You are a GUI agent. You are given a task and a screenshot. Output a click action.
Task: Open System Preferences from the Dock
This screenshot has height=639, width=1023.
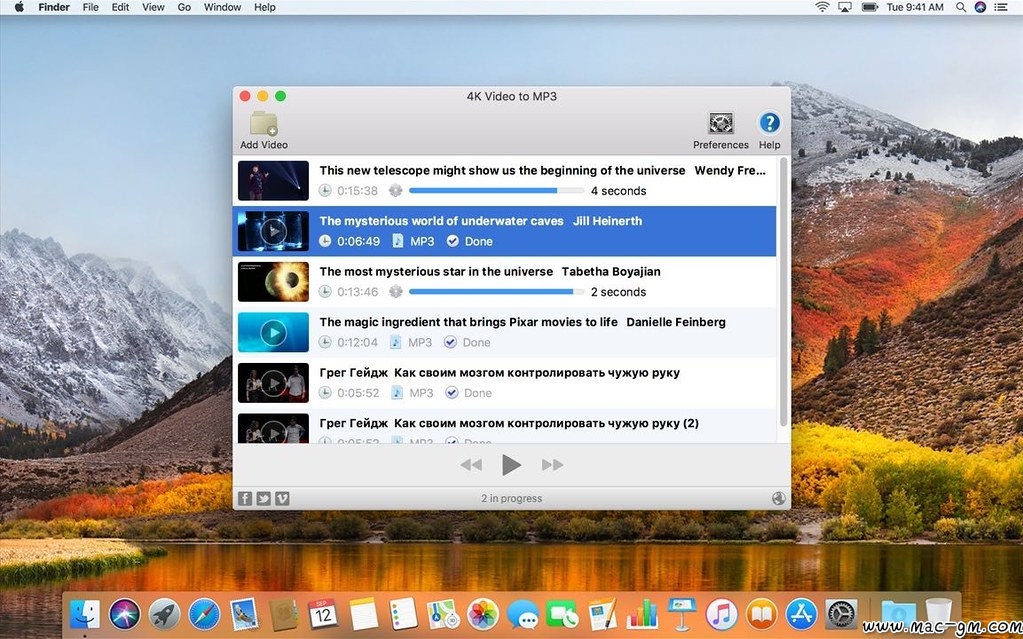click(x=841, y=614)
